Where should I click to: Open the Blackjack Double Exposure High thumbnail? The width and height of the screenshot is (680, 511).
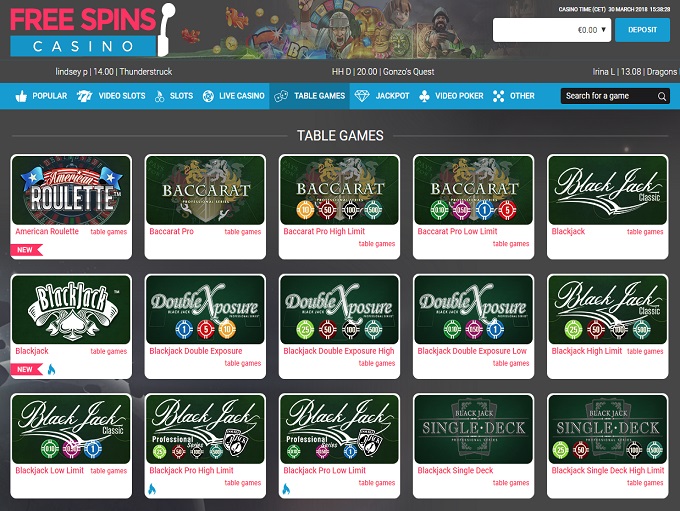(x=340, y=309)
